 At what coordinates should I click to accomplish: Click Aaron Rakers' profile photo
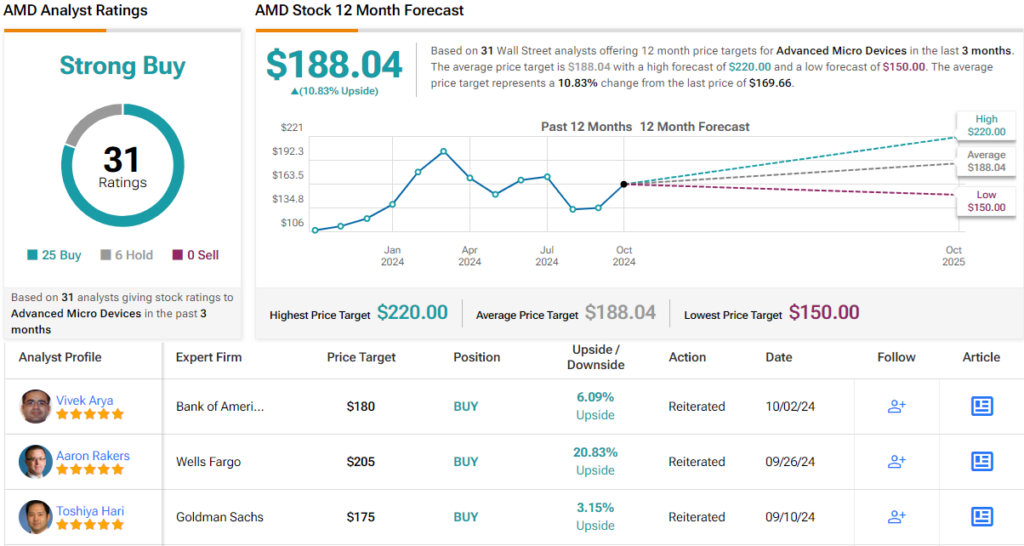tap(35, 461)
